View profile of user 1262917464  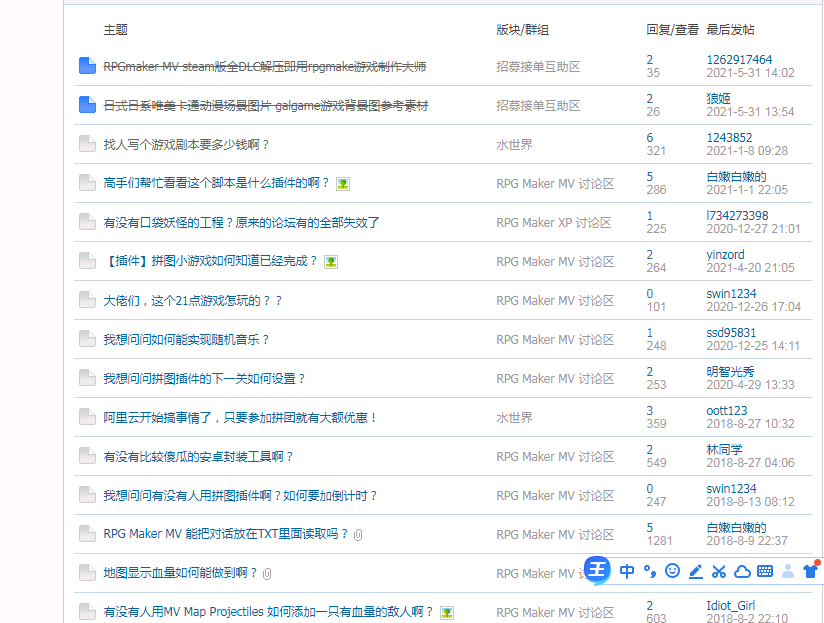coord(739,59)
